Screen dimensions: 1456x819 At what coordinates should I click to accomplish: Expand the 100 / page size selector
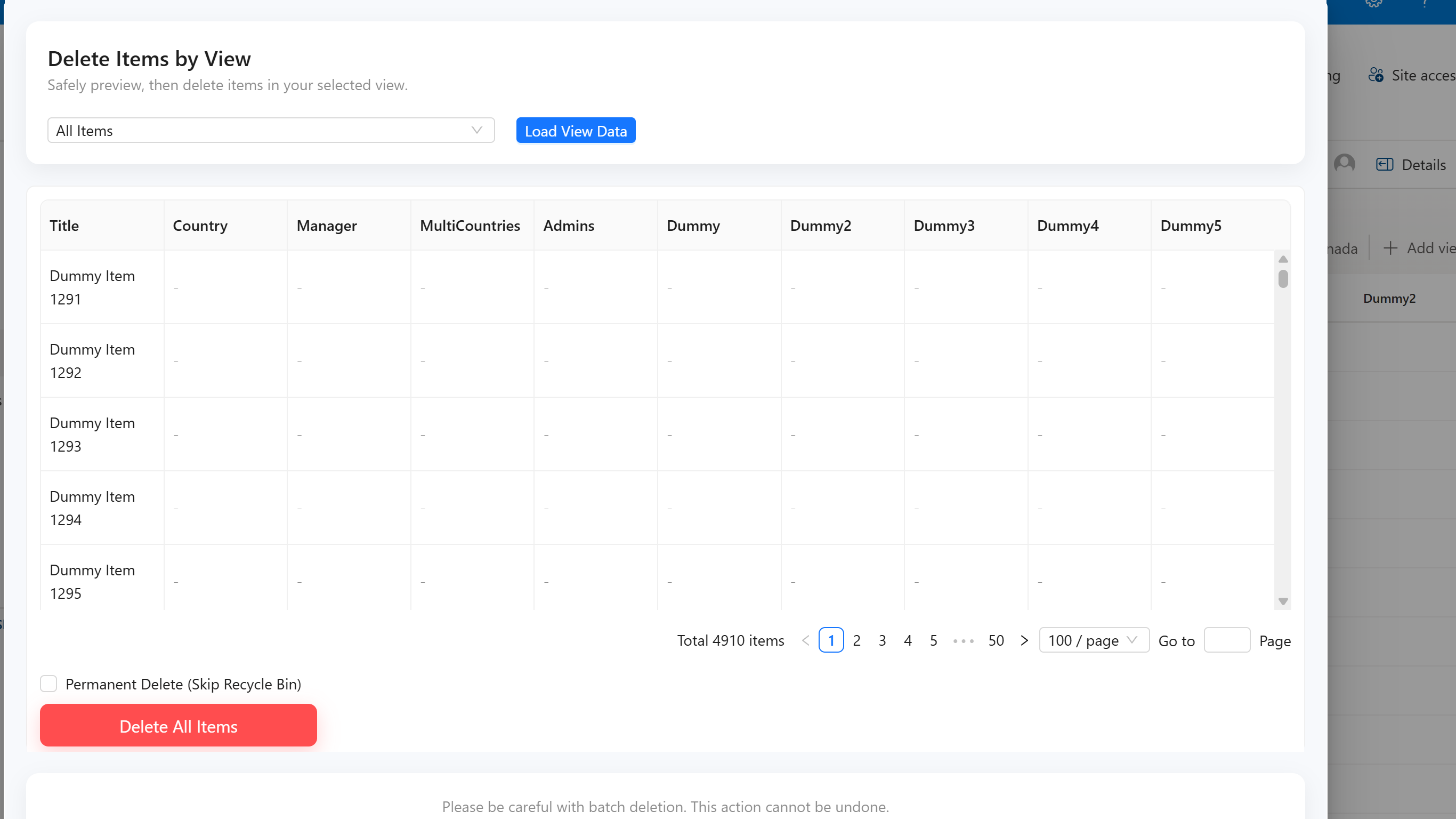click(1093, 640)
